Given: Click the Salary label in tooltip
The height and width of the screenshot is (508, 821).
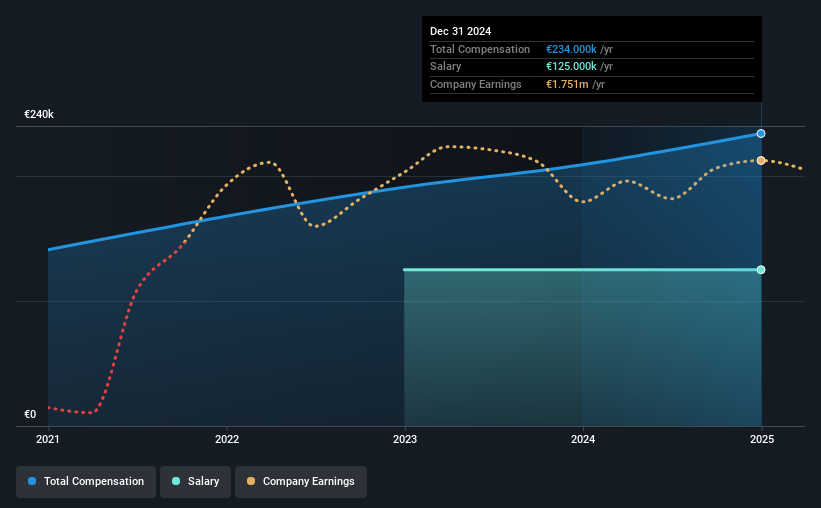Looking at the screenshot, I should point(446,67).
